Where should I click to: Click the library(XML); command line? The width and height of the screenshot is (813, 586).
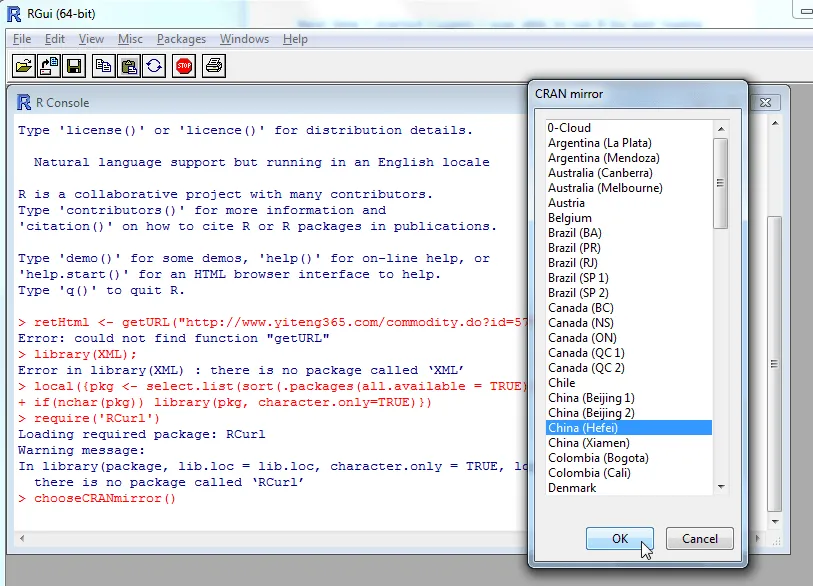[78, 354]
